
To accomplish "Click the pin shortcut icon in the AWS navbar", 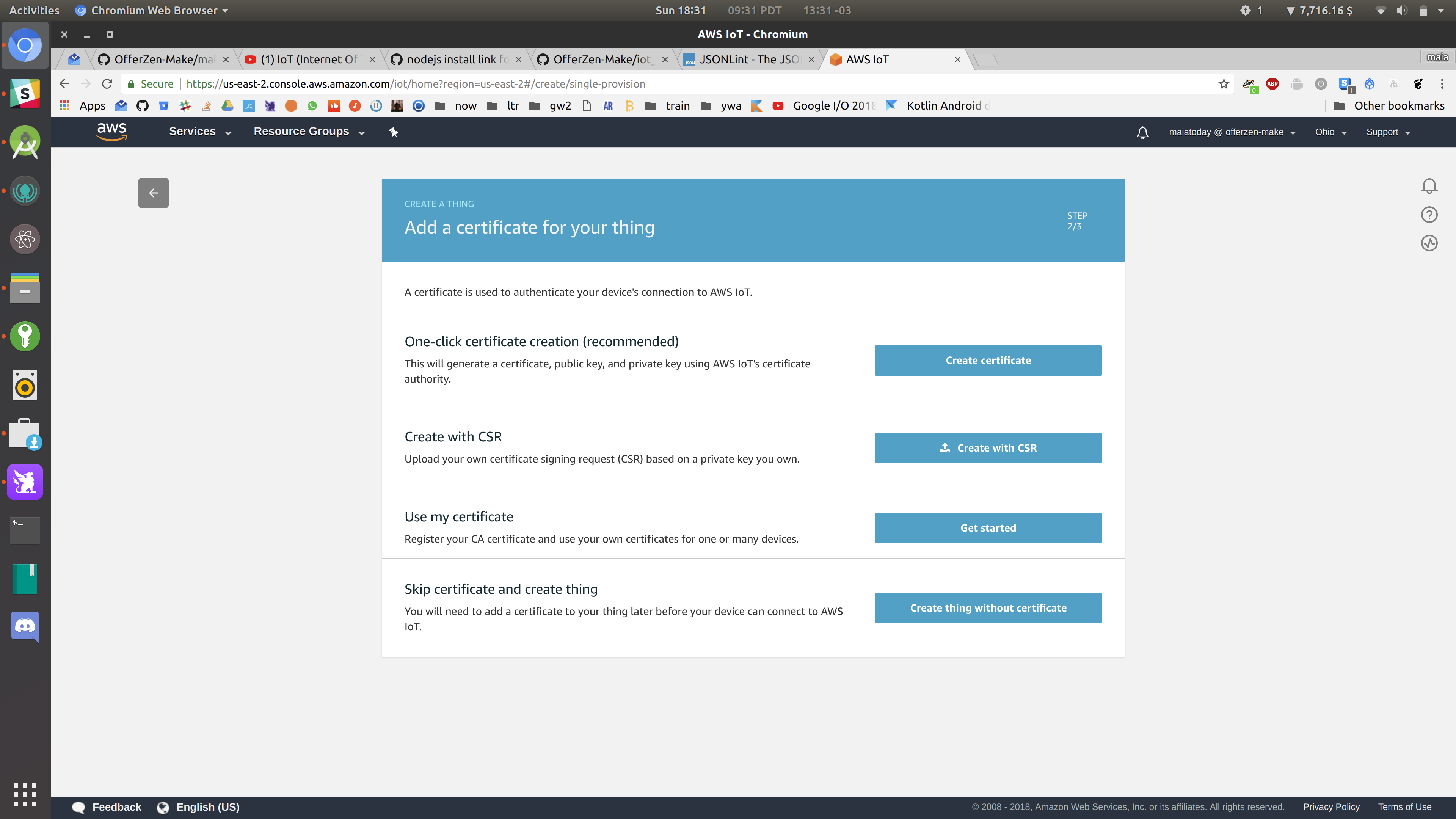I will [394, 132].
